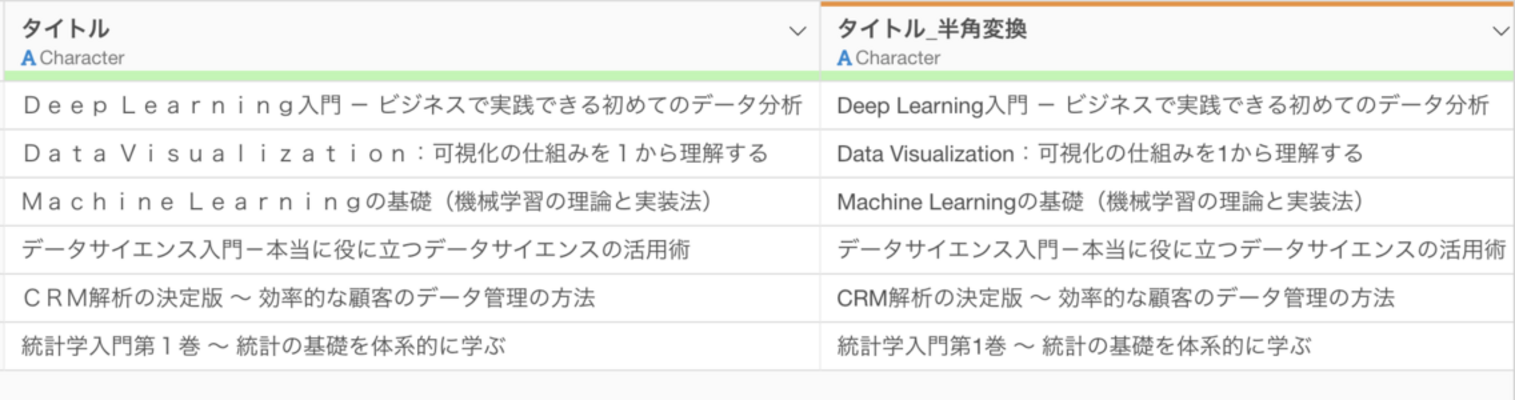The width and height of the screenshot is (1515, 400).
Task: Open the タイトル column dropdown chevron
Action: tap(797, 32)
